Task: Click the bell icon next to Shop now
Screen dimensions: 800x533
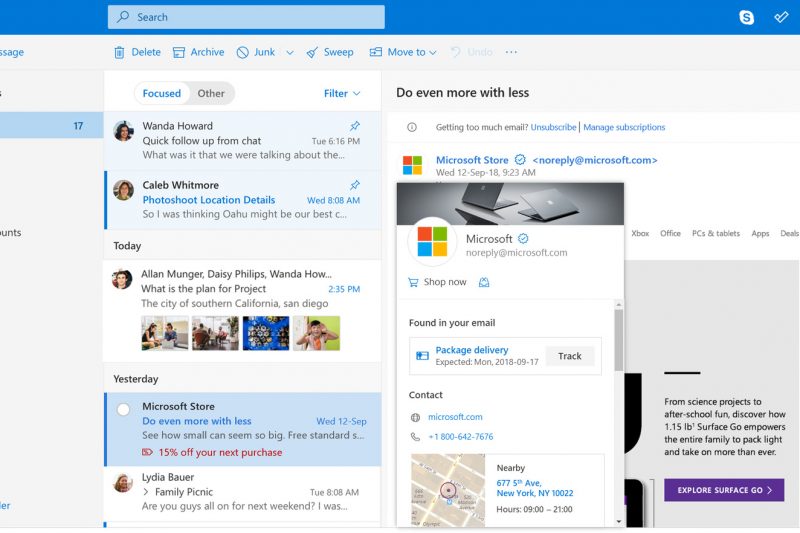Action: [484, 282]
